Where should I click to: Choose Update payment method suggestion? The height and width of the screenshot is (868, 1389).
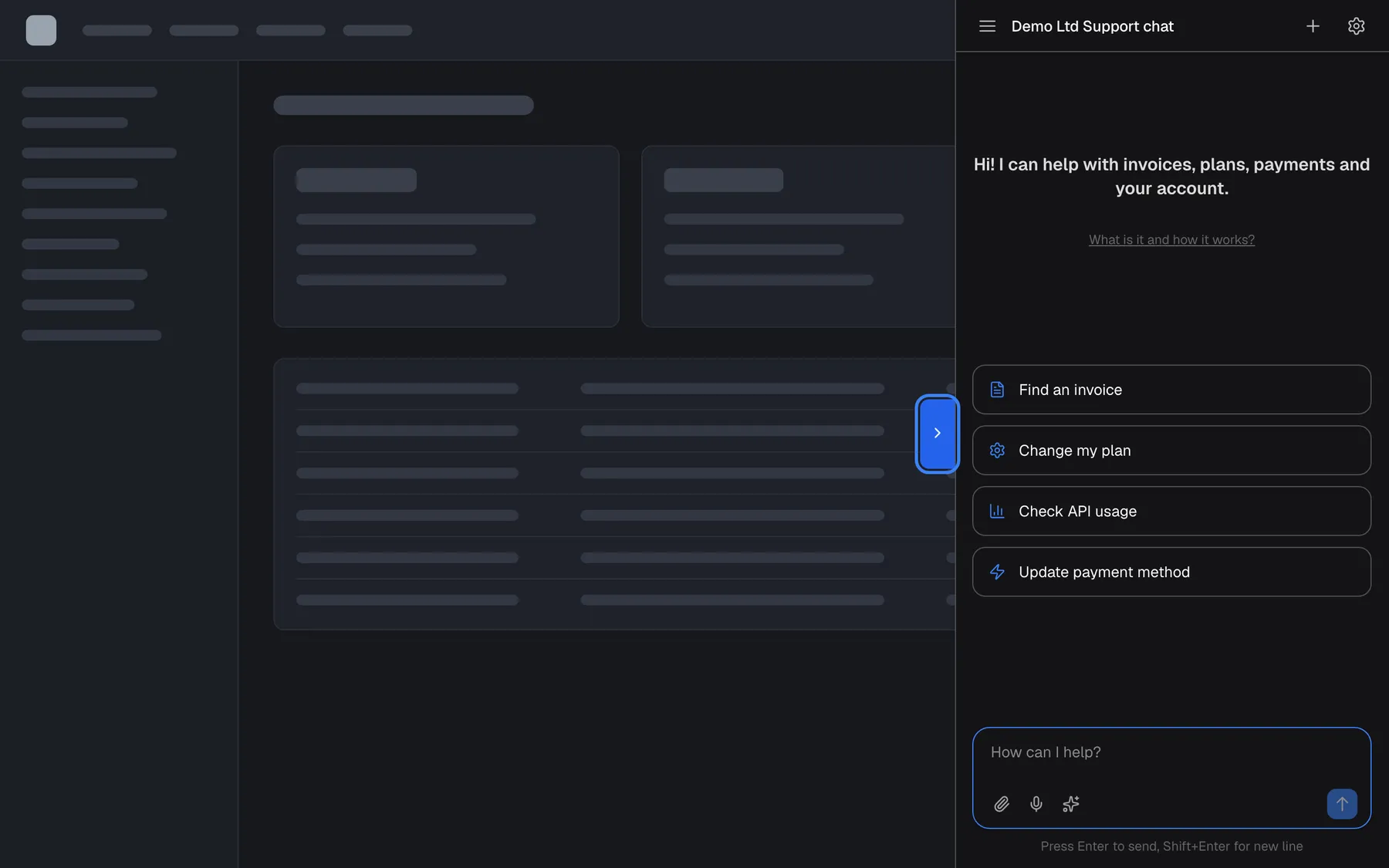[1171, 572]
